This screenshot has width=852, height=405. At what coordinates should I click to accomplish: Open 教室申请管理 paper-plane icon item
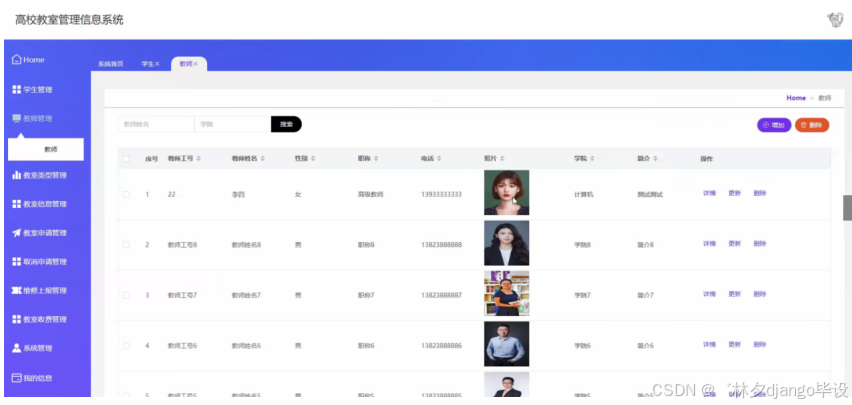[16, 233]
